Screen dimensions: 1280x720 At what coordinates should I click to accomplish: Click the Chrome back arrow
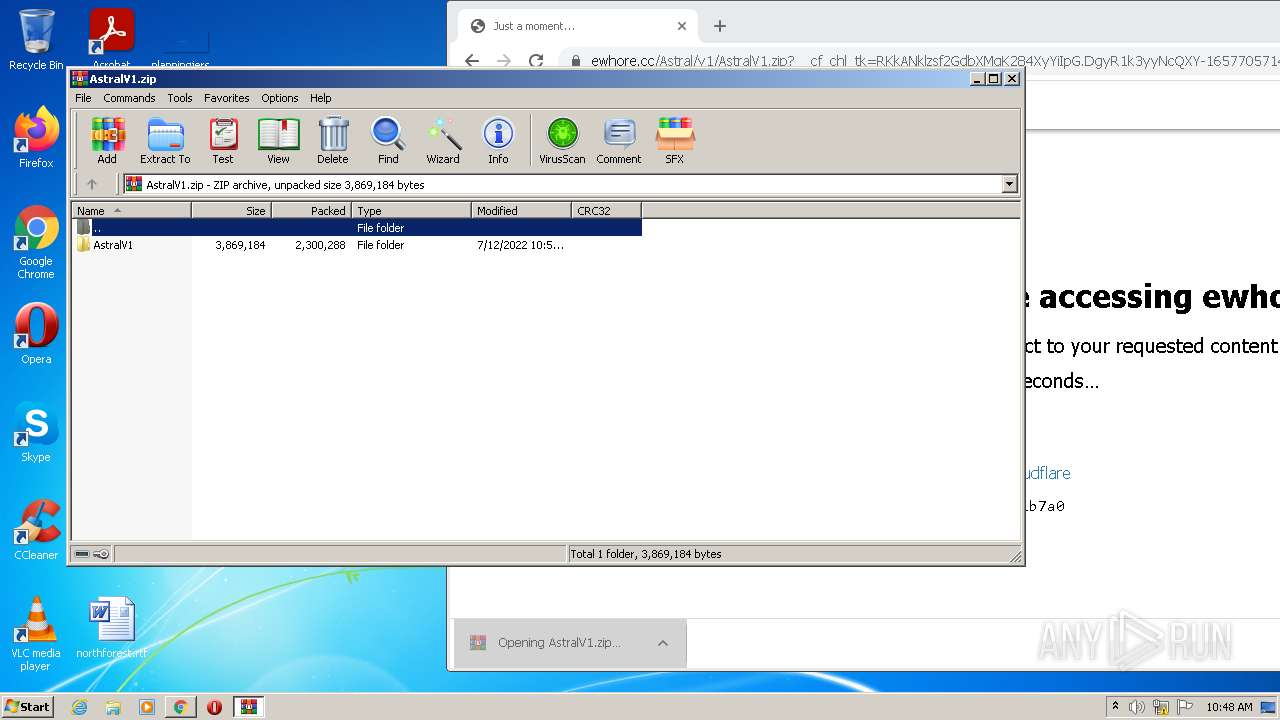(x=472, y=61)
